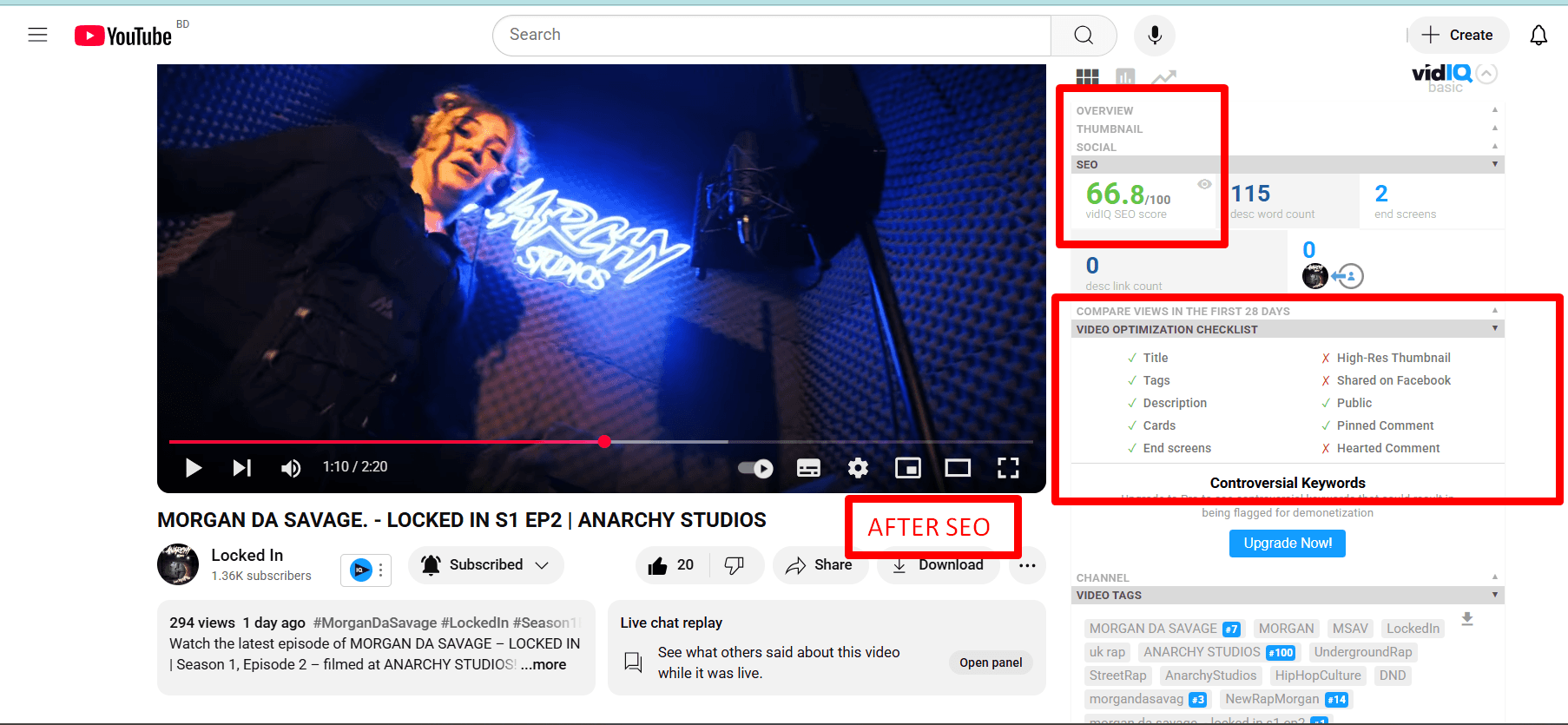Click the vidIQ channel badge icon
Screen dimensions: 1568x725
tap(360, 570)
